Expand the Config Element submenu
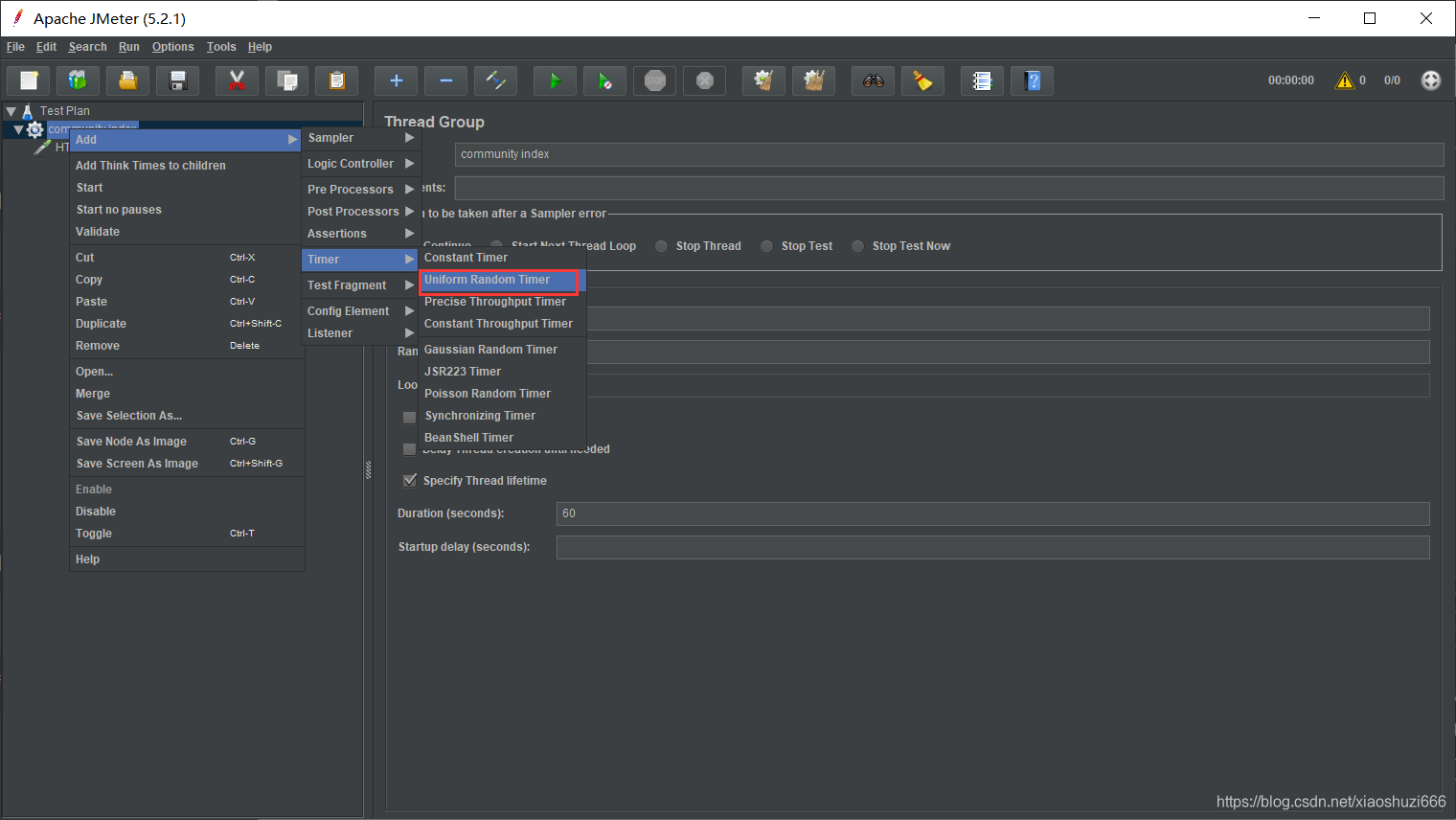The height and width of the screenshot is (820, 1456). pyautogui.click(x=360, y=311)
